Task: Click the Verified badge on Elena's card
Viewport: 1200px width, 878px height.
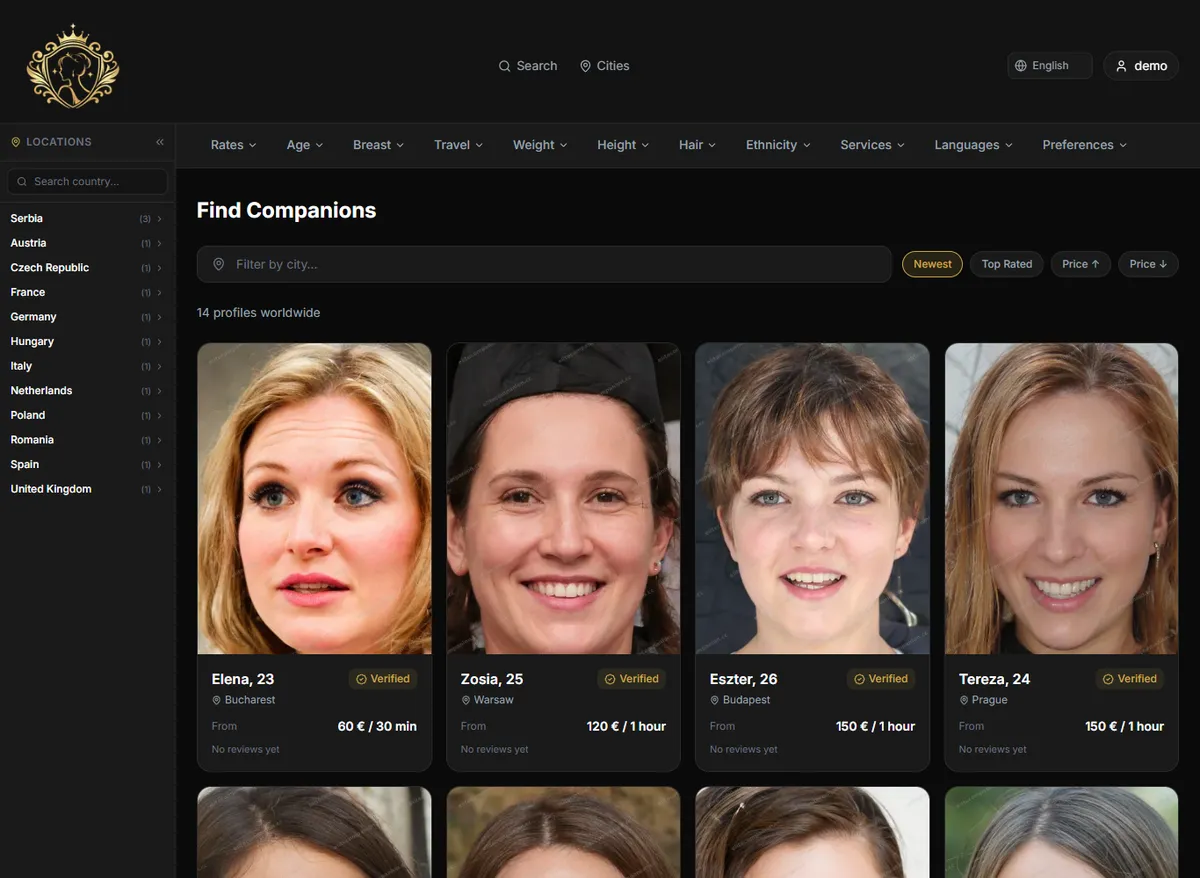Action: coord(382,679)
